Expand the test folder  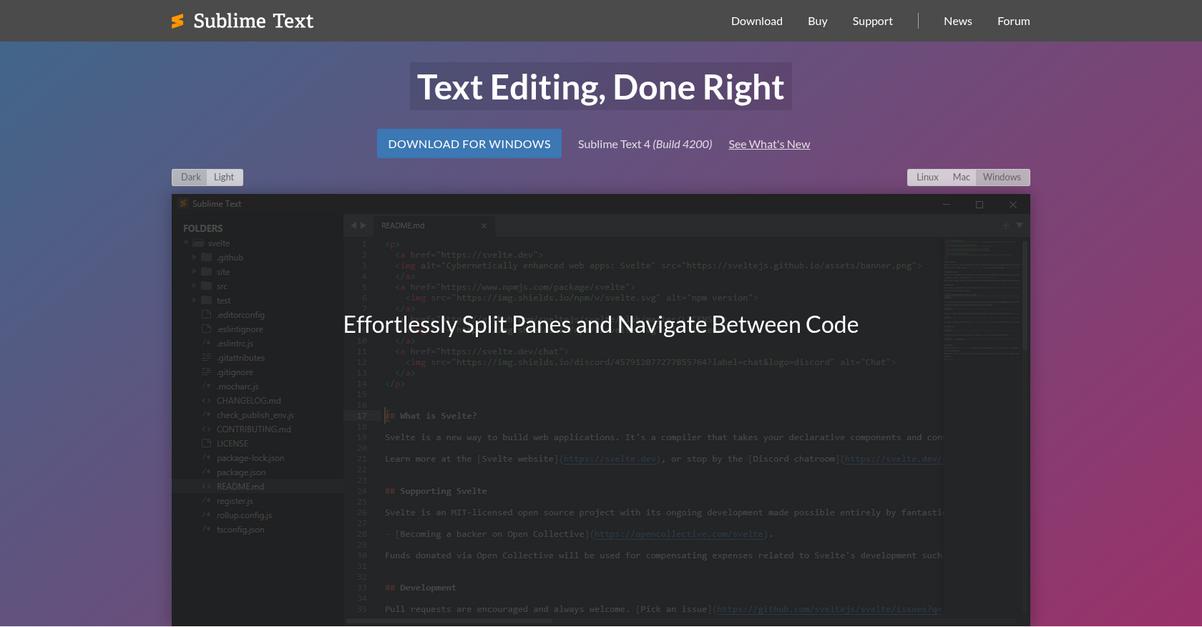(195, 300)
